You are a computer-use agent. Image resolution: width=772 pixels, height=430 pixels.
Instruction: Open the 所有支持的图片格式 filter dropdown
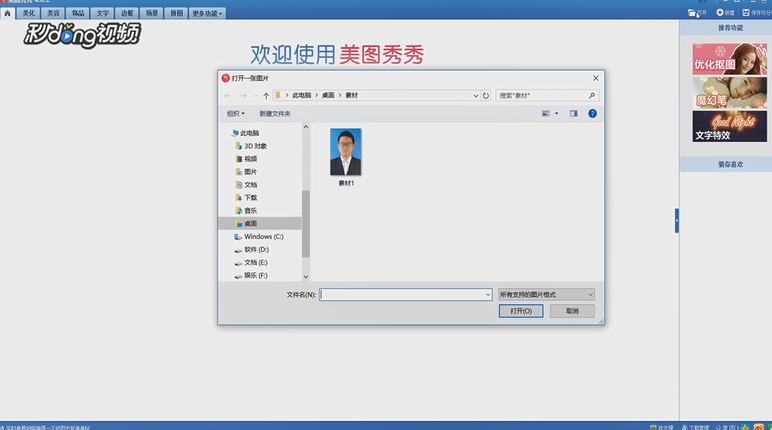point(546,295)
